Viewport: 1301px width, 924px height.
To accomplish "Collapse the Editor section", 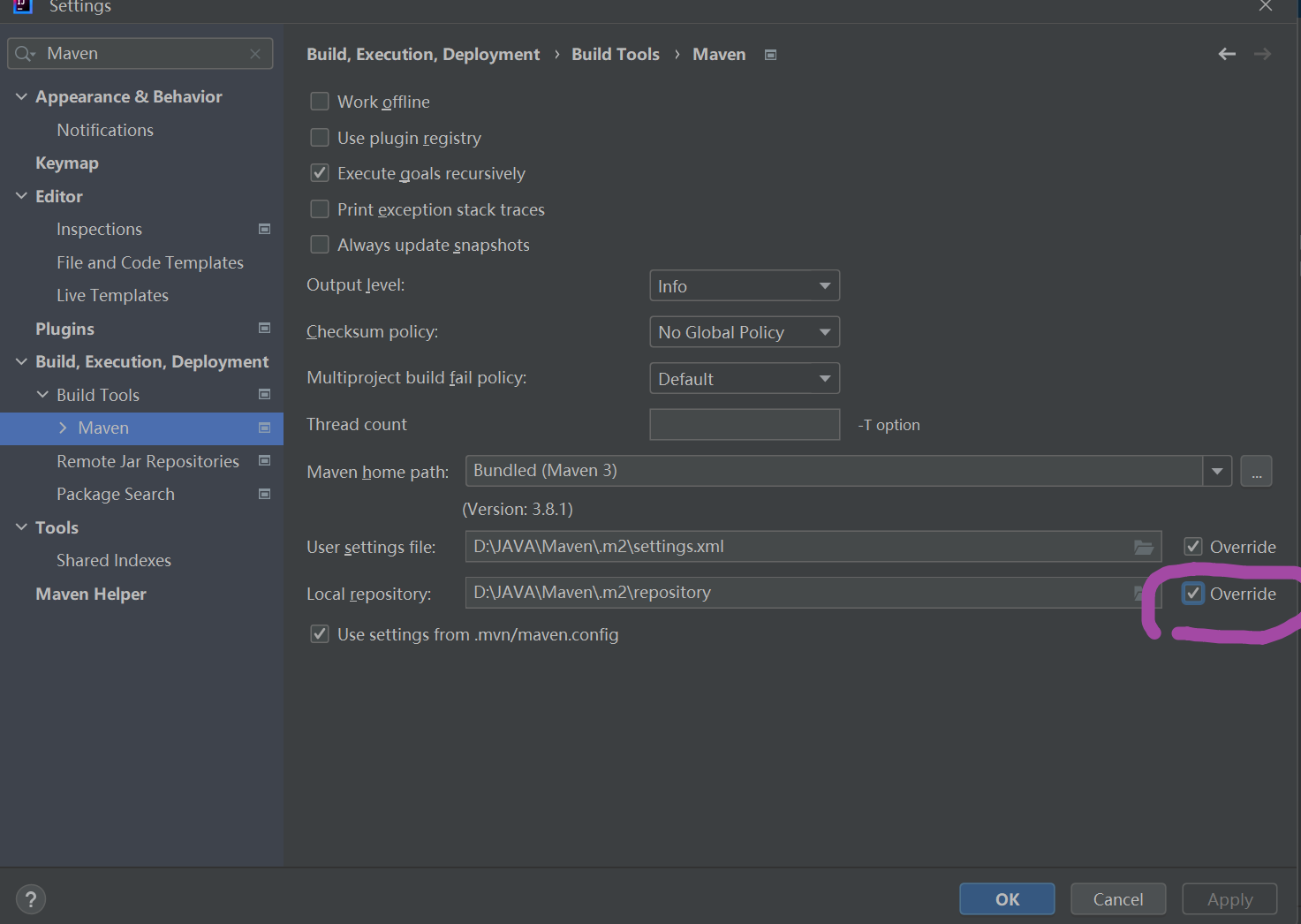I will (21, 196).
